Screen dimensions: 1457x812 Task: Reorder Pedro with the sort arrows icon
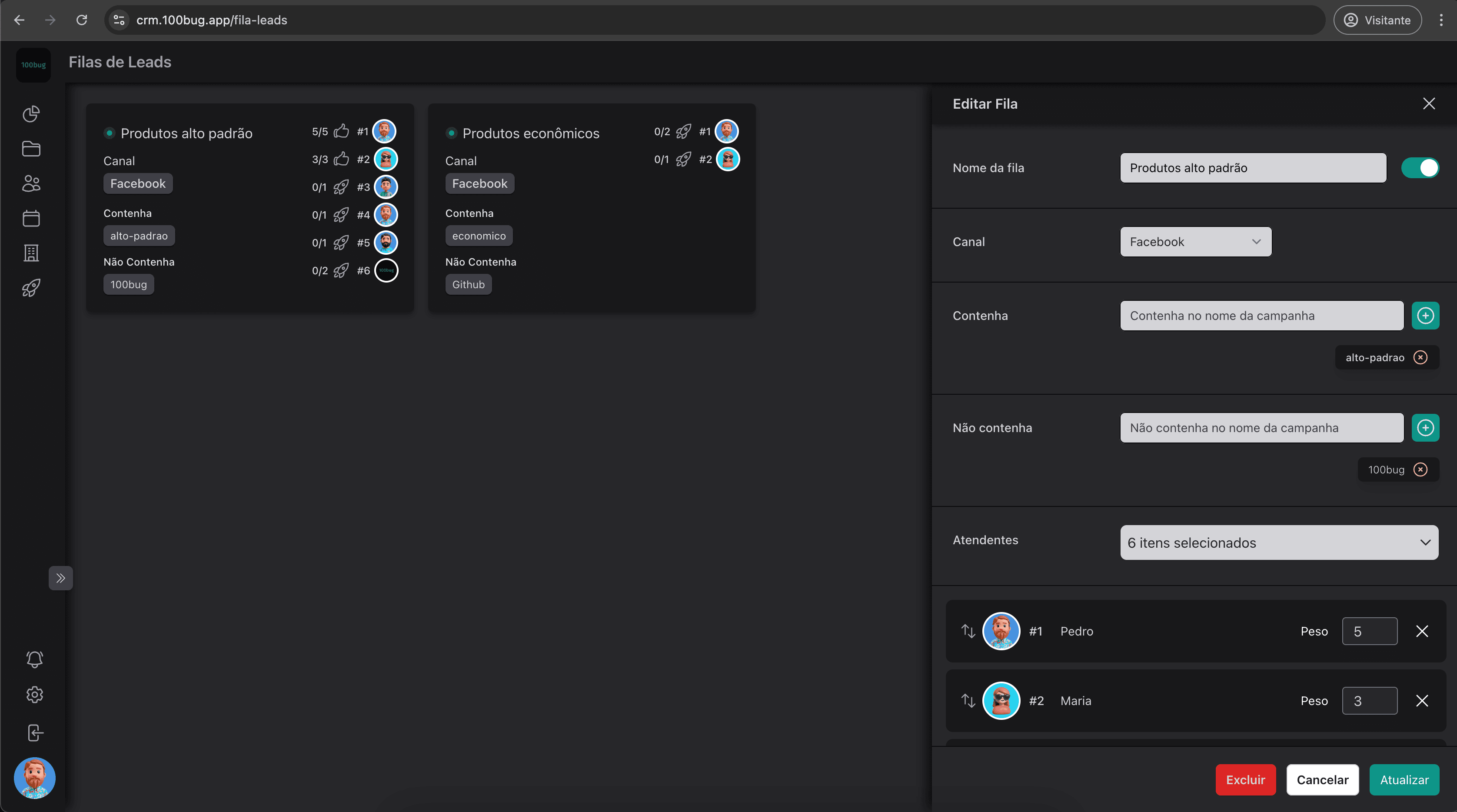pos(968,631)
